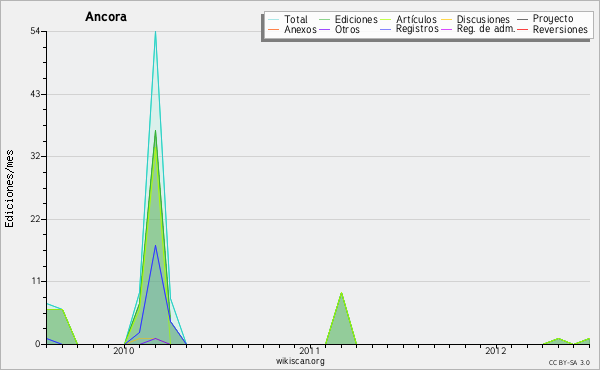Click the 2012 x-axis label
The width and height of the screenshot is (600, 370).
click(496, 351)
